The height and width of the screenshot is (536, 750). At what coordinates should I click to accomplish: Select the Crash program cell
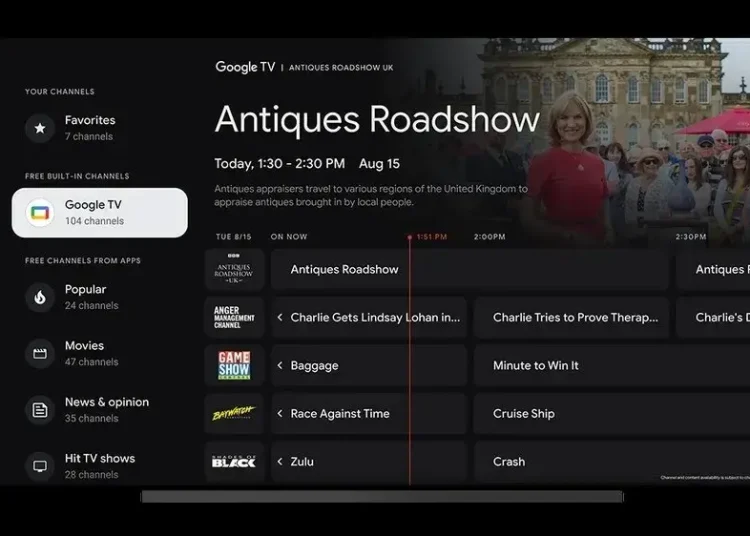pos(612,461)
